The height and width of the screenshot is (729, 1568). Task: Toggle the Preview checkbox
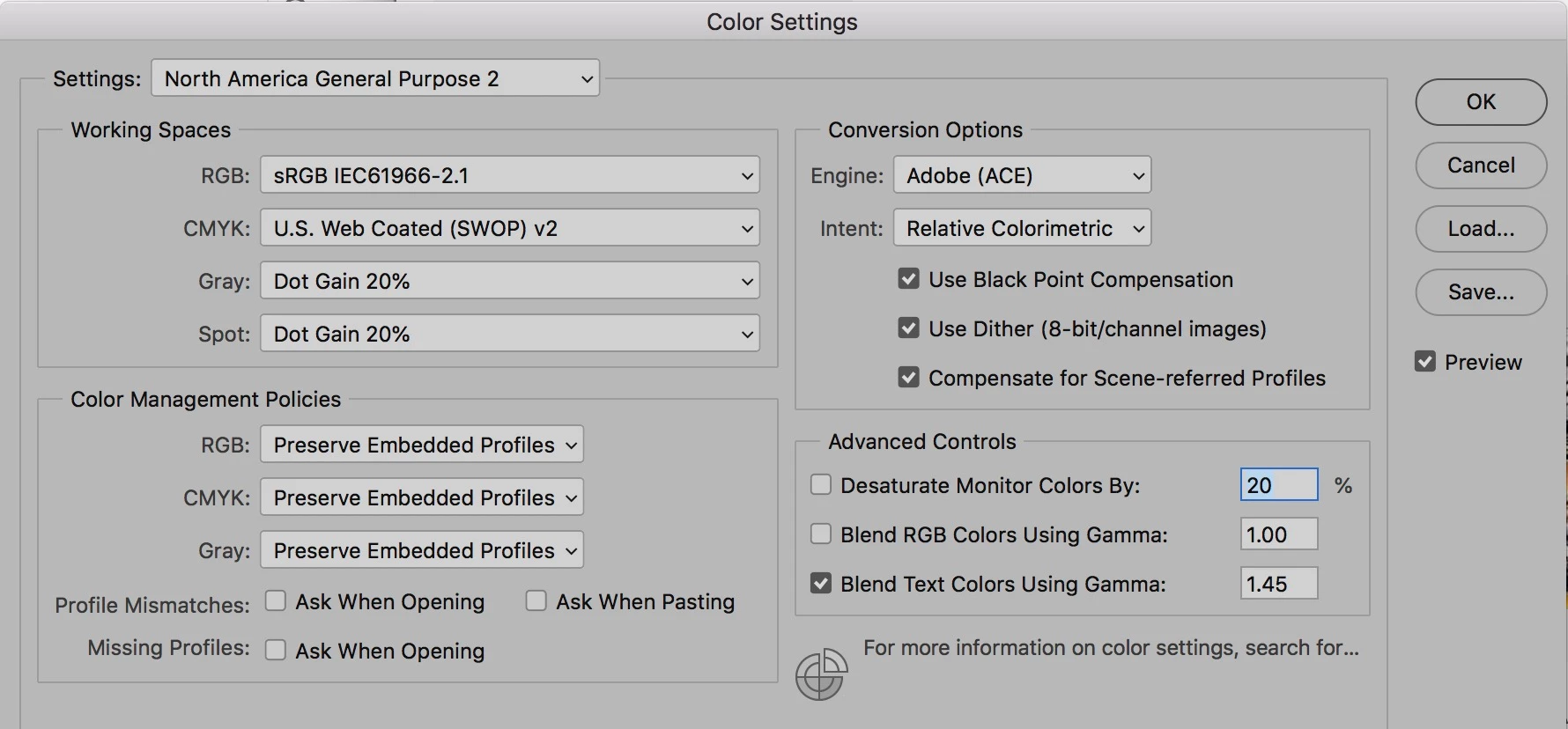point(1425,362)
